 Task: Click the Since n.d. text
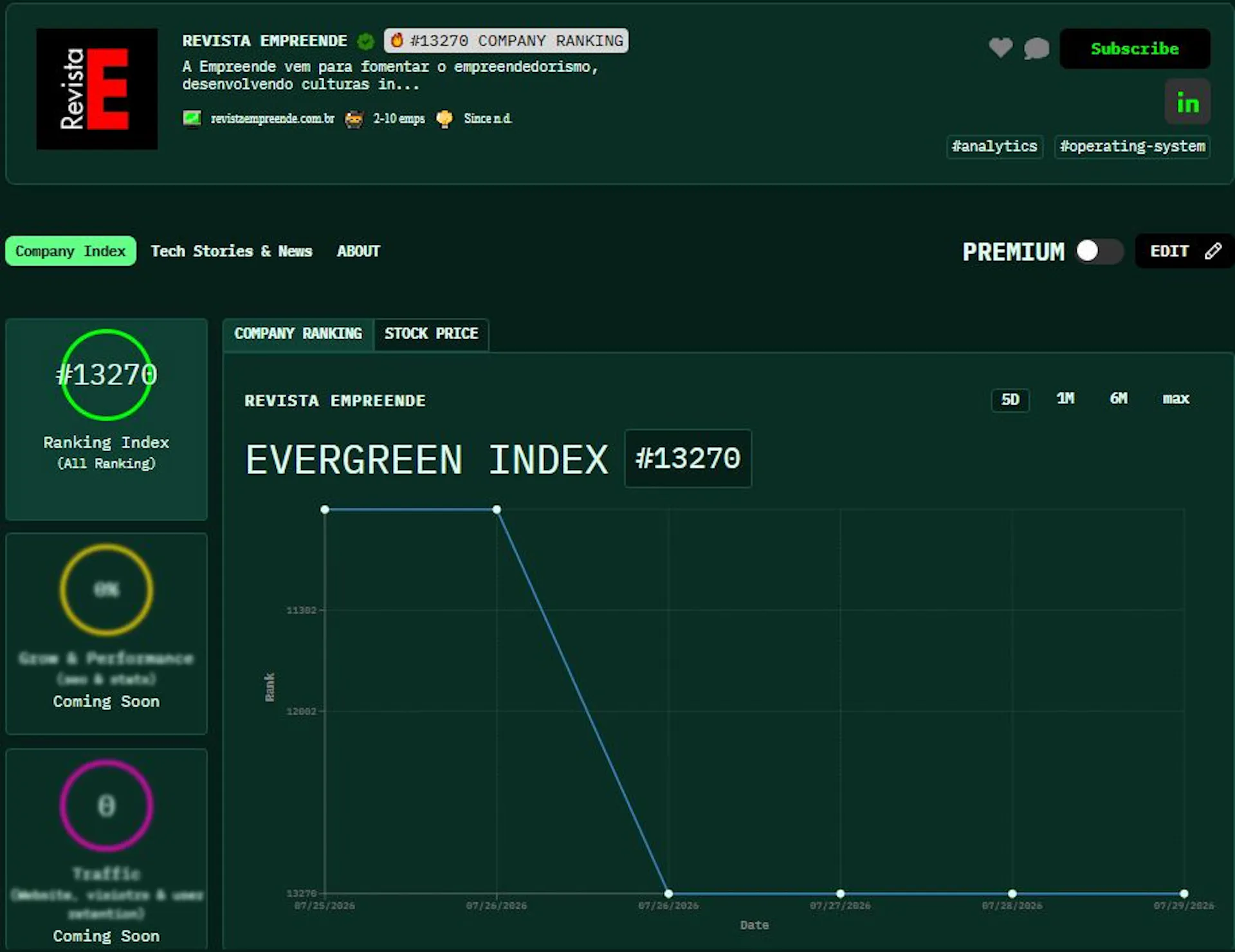(x=488, y=118)
